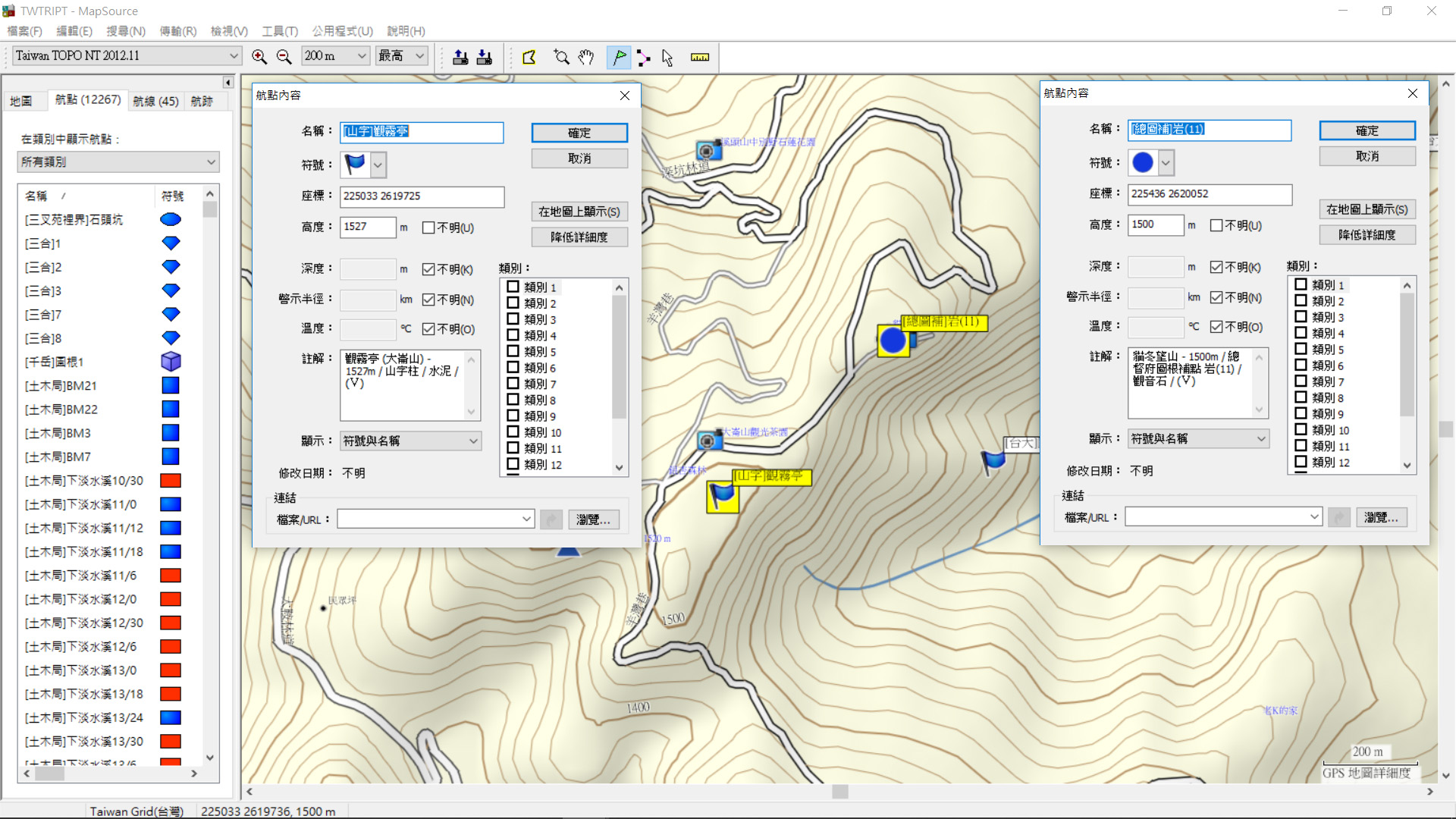Screen dimensions: 1456x819
Task: Click the purple cube symbol for 千岳圍根1
Action: tap(171, 362)
